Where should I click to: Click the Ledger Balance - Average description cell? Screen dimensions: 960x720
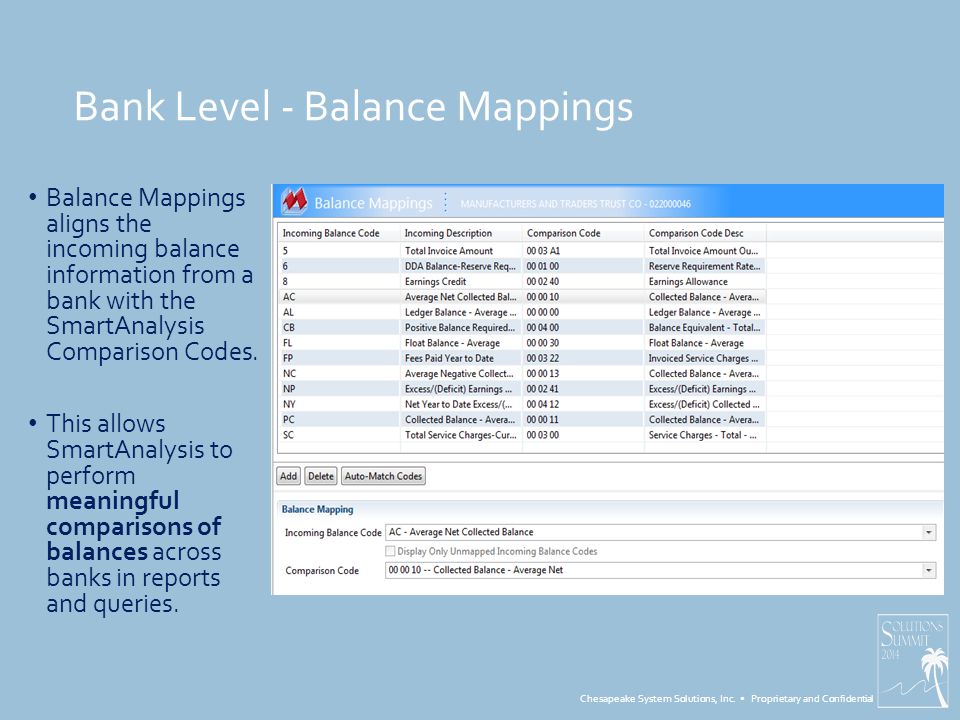pyautogui.click(x=461, y=312)
